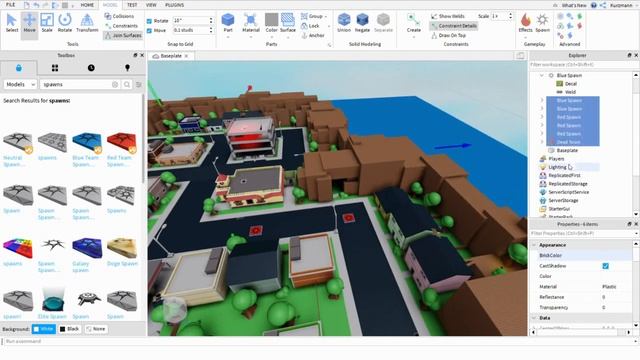Viewport: 640px width, 360px height.
Task: Collapse the Data properties section
Action: [x=534, y=318]
